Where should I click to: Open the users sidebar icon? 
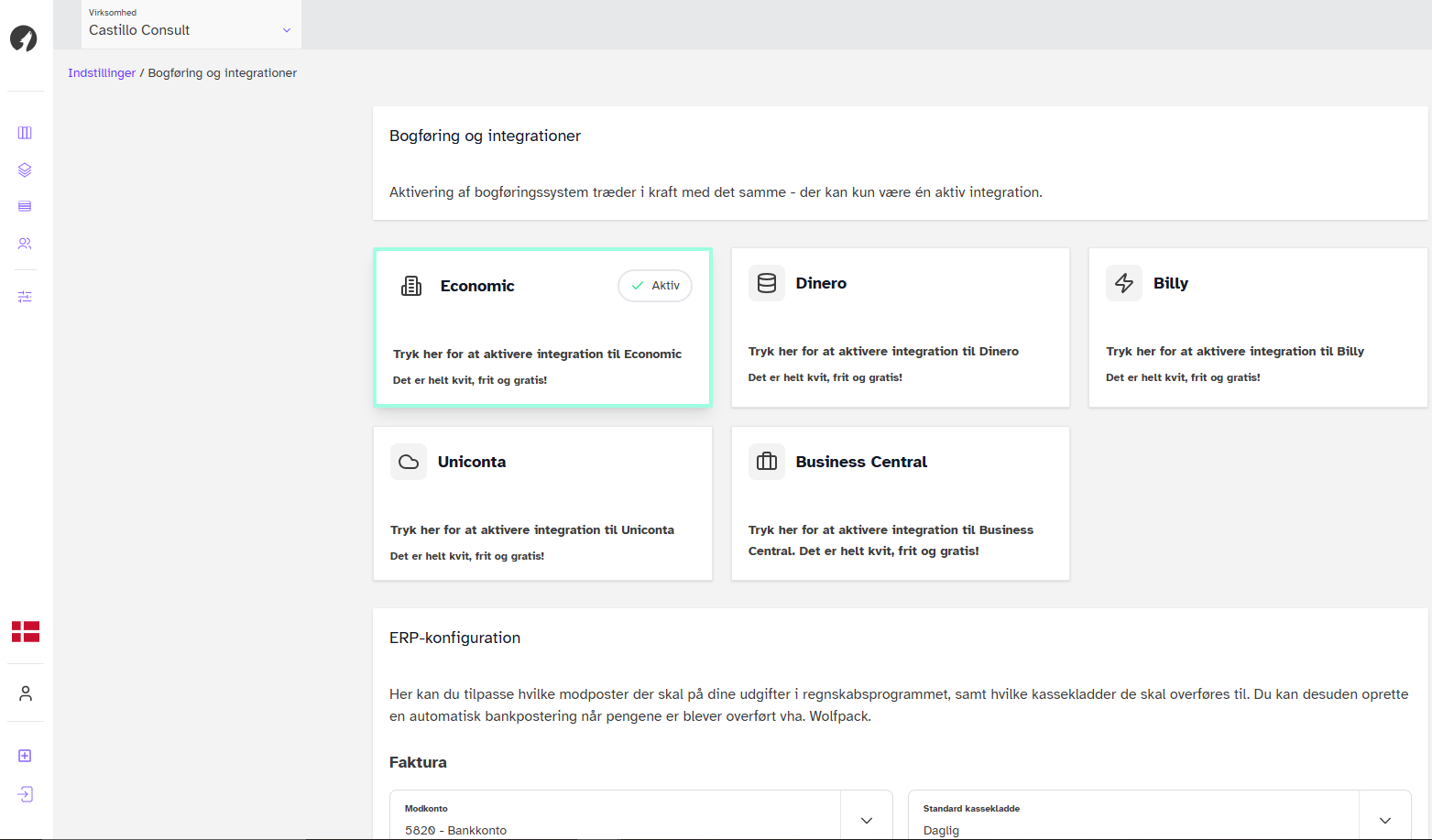pyautogui.click(x=25, y=244)
